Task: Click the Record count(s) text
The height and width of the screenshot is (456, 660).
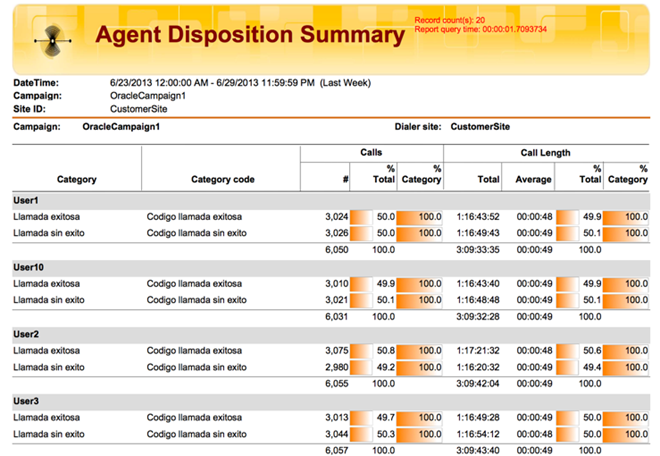Action: click(449, 19)
